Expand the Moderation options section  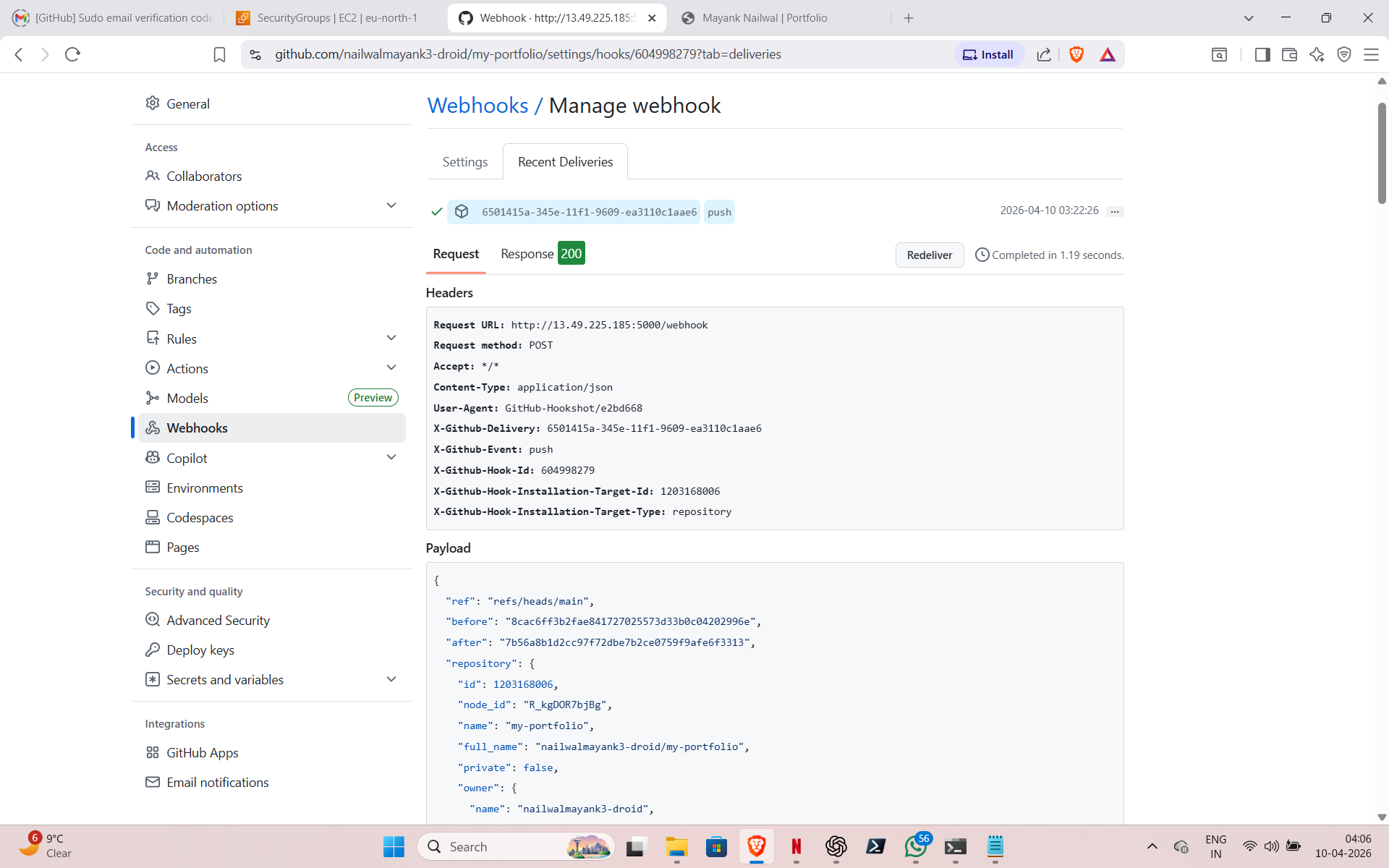point(391,205)
